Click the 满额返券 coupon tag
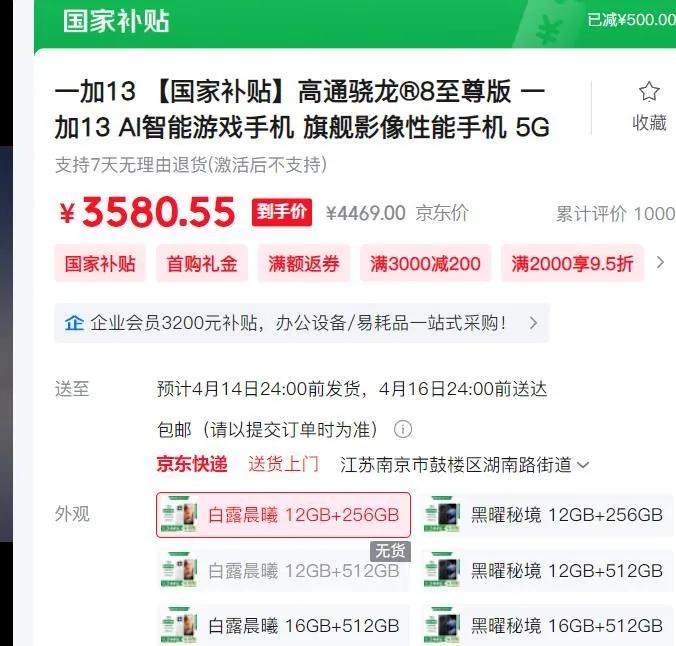The width and height of the screenshot is (676, 646). point(304,263)
